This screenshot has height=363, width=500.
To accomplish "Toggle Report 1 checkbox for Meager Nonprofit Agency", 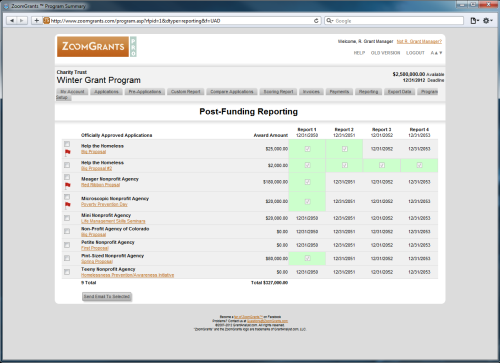I will pyautogui.click(x=307, y=182).
